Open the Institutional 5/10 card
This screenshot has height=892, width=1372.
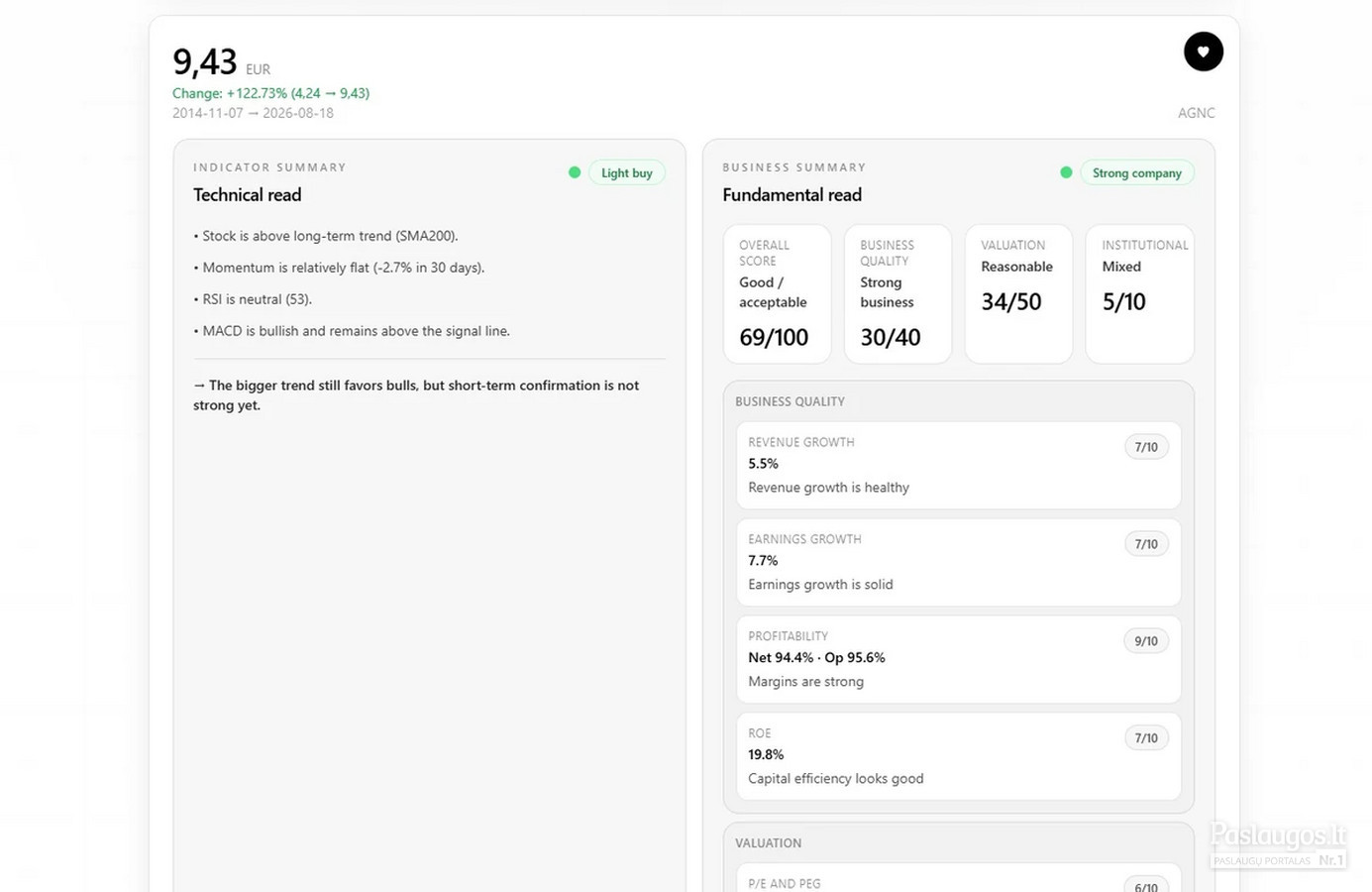click(x=1140, y=294)
